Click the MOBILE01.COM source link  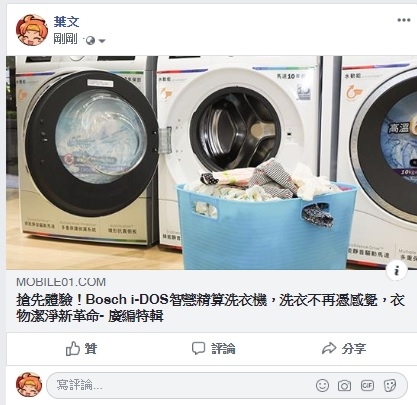(x=61, y=282)
